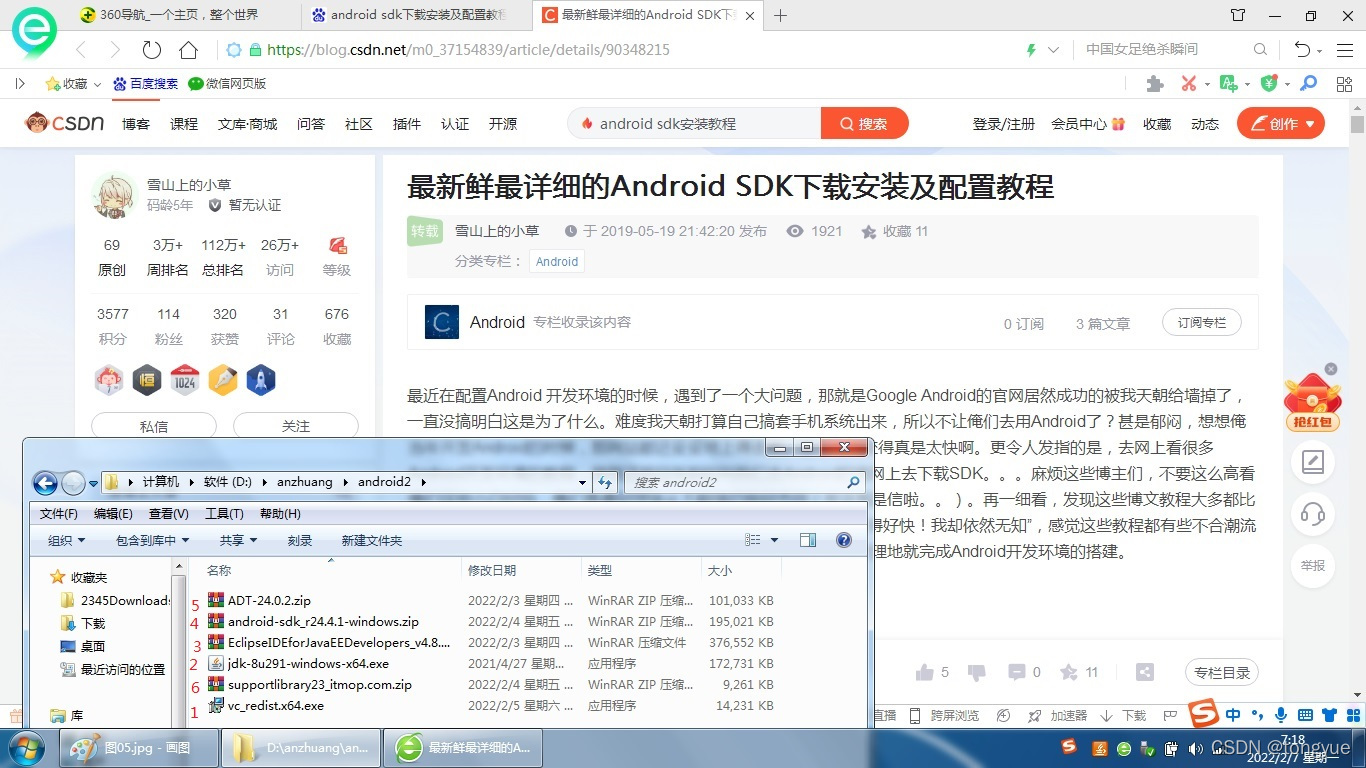The height and width of the screenshot is (768, 1366).
Task: Open the customer service headset icon
Action: tap(1313, 515)
